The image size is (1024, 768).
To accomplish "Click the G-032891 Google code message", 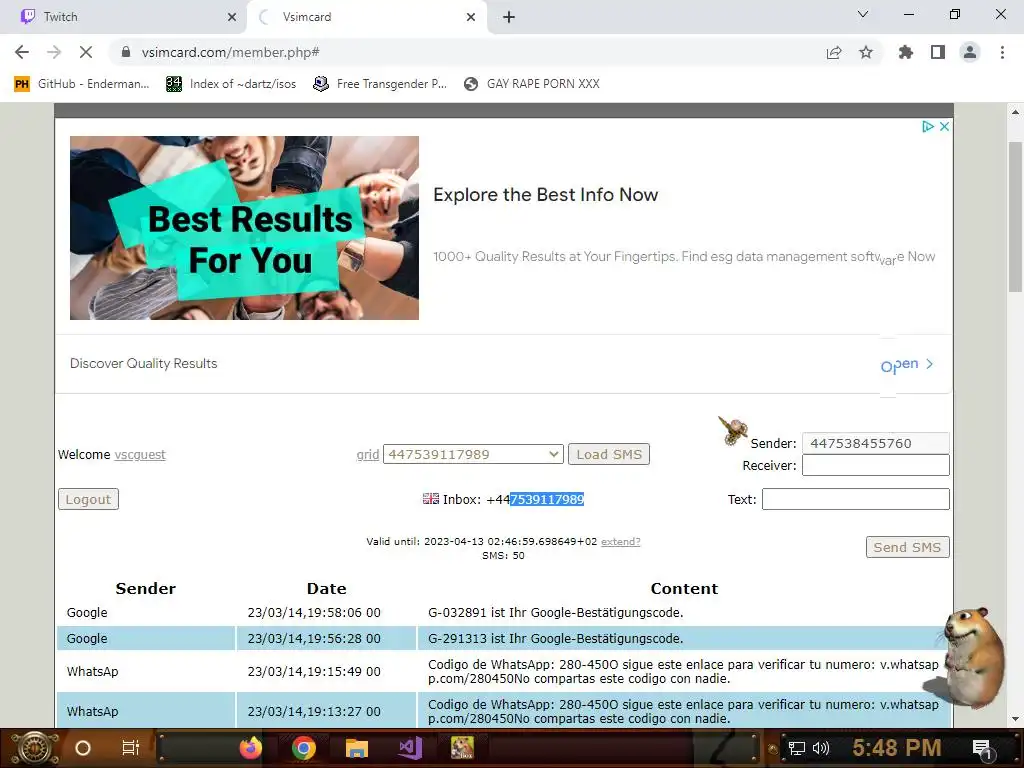I will click(x=555, y=613).
